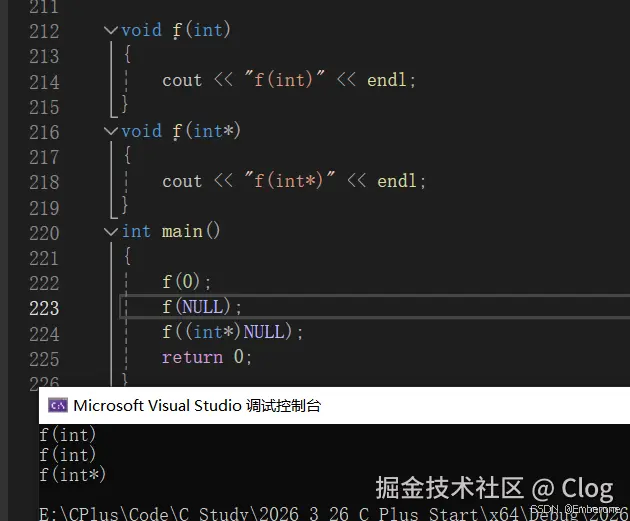Click line number 212 in the gutter
This screenshot has width=630, height=521.
(x=44, y=31)
